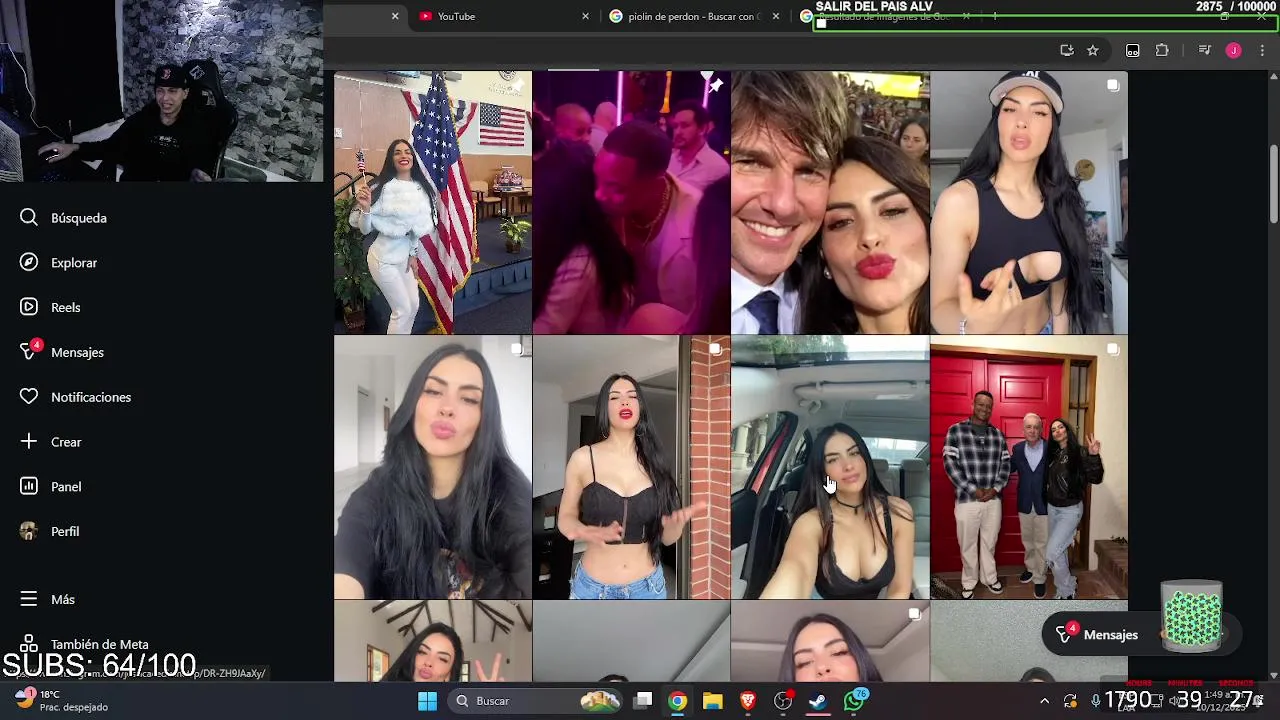
Task: Open Perfil from the sidebar
Action: point(50,532)
